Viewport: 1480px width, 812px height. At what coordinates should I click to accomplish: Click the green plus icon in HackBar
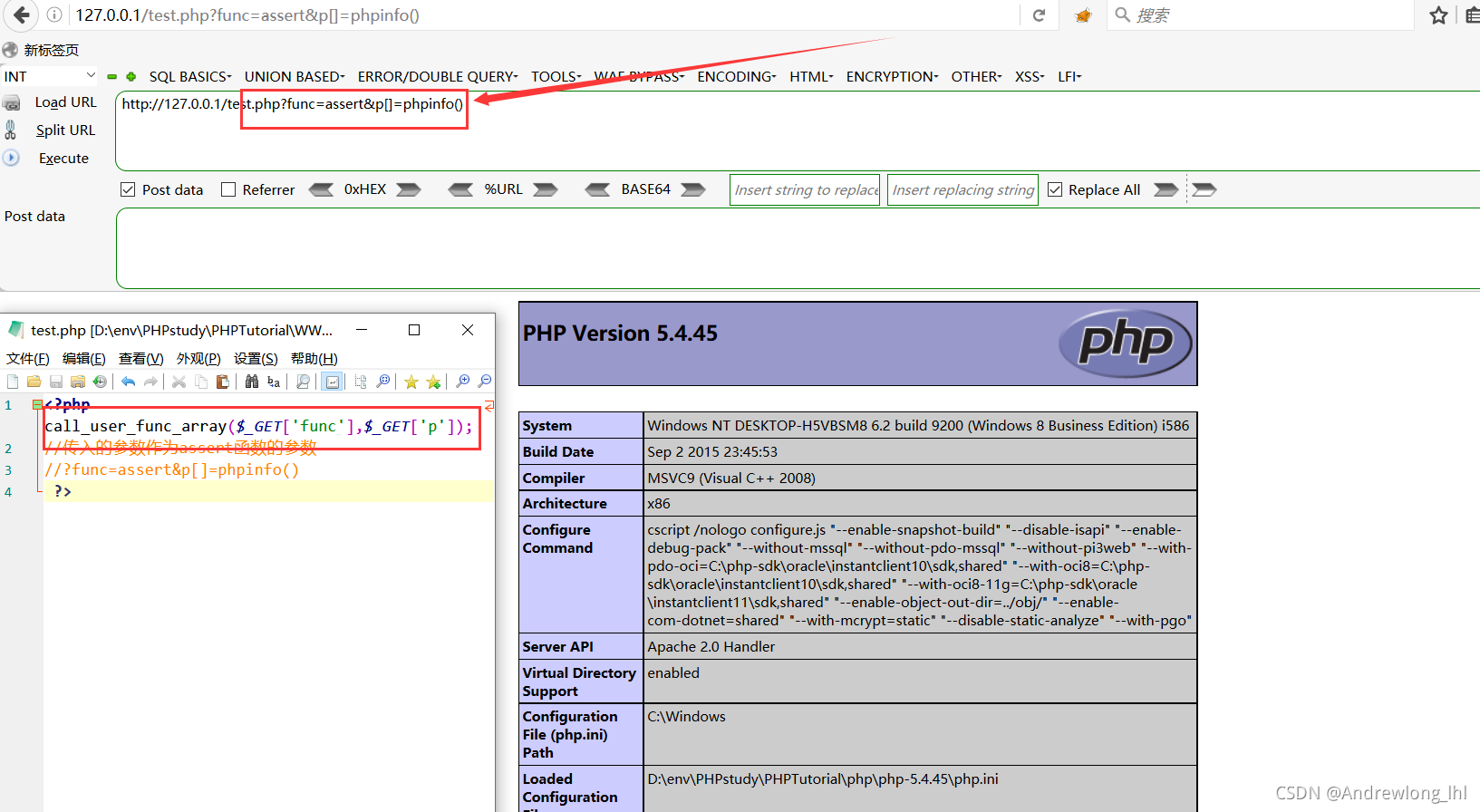click(131, 77)
